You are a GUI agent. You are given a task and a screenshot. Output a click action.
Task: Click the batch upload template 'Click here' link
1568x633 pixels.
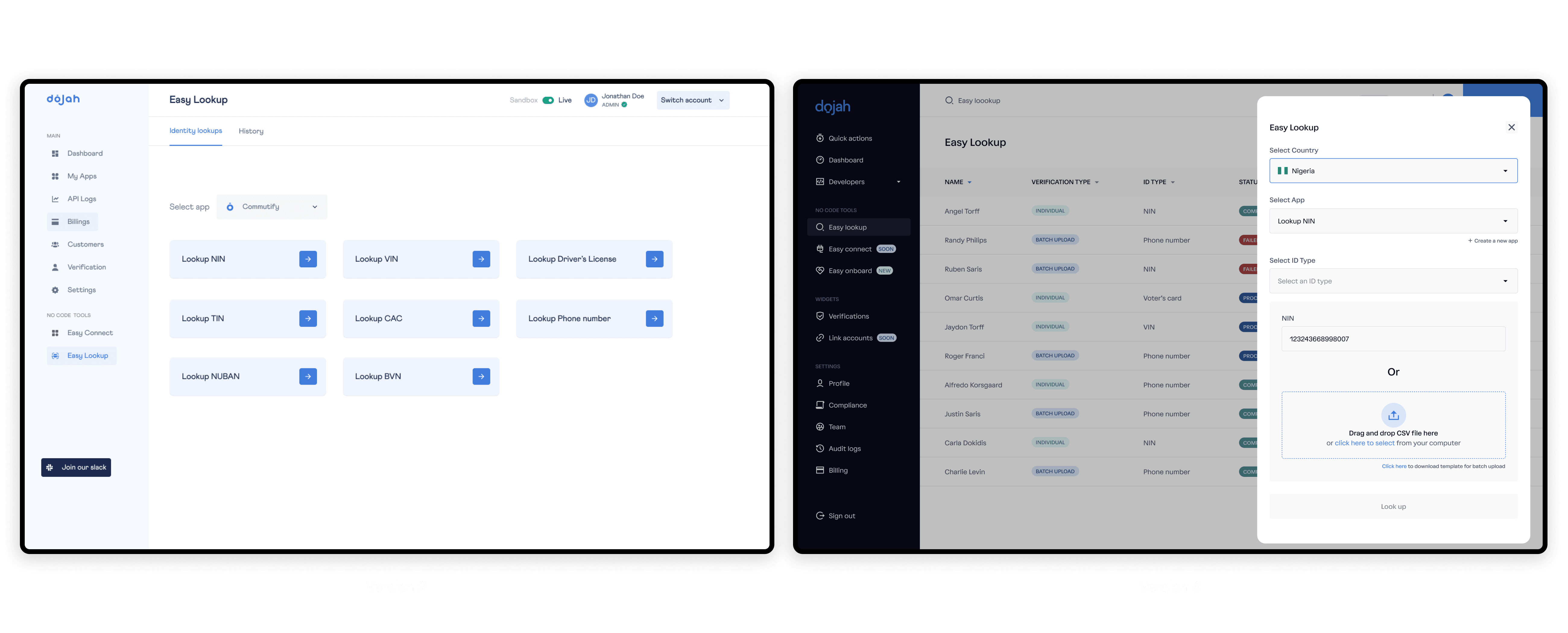pyautogui.click(x=1394, y=466)
